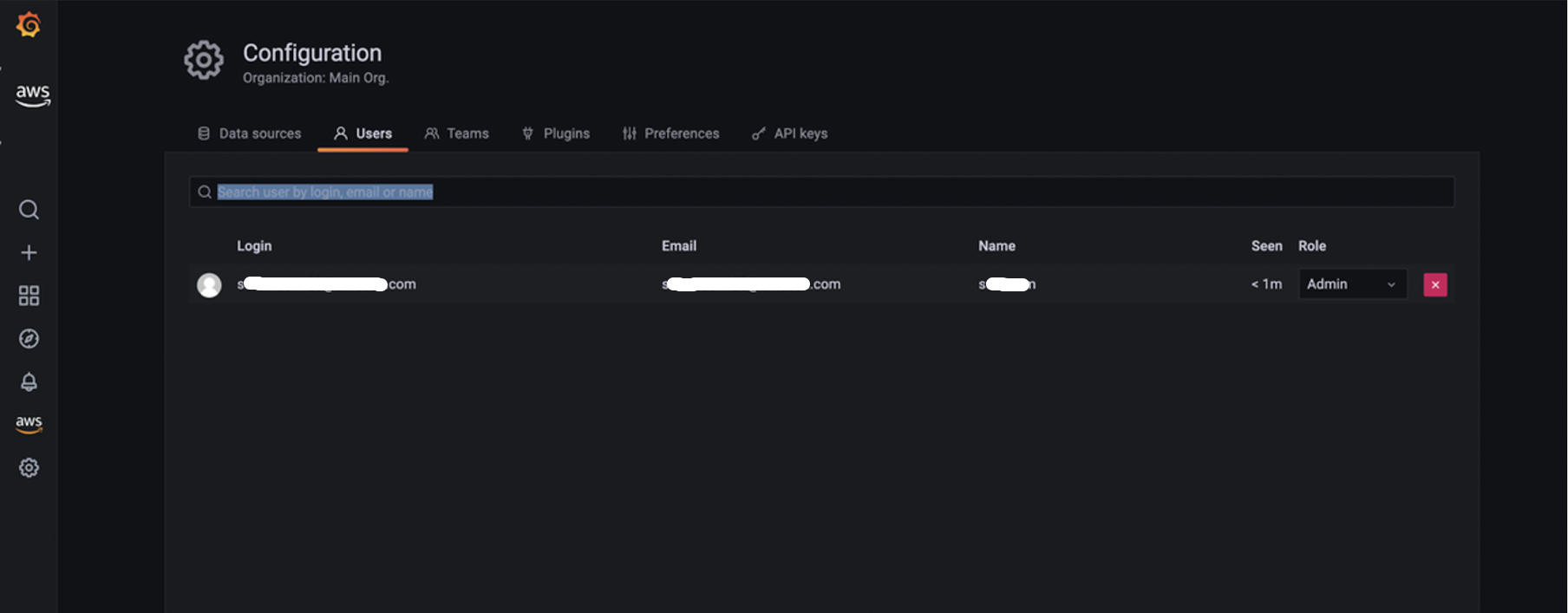Click the lower AWS icon in sidebar

click(x=29, y=424)
